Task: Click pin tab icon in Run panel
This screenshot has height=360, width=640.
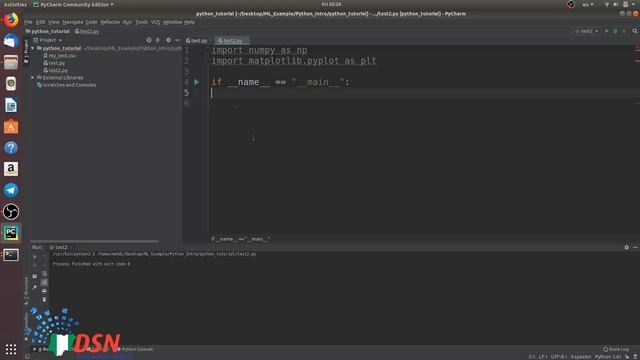Action: (35, 287)
